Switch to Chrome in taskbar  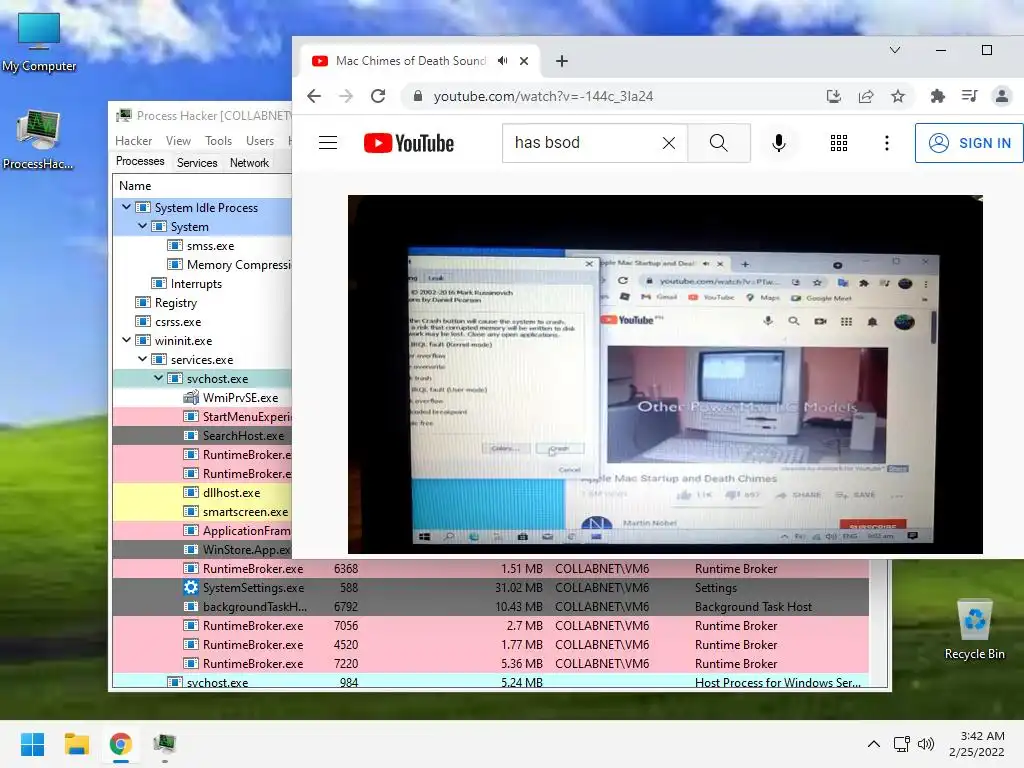[x=120, y=744]
